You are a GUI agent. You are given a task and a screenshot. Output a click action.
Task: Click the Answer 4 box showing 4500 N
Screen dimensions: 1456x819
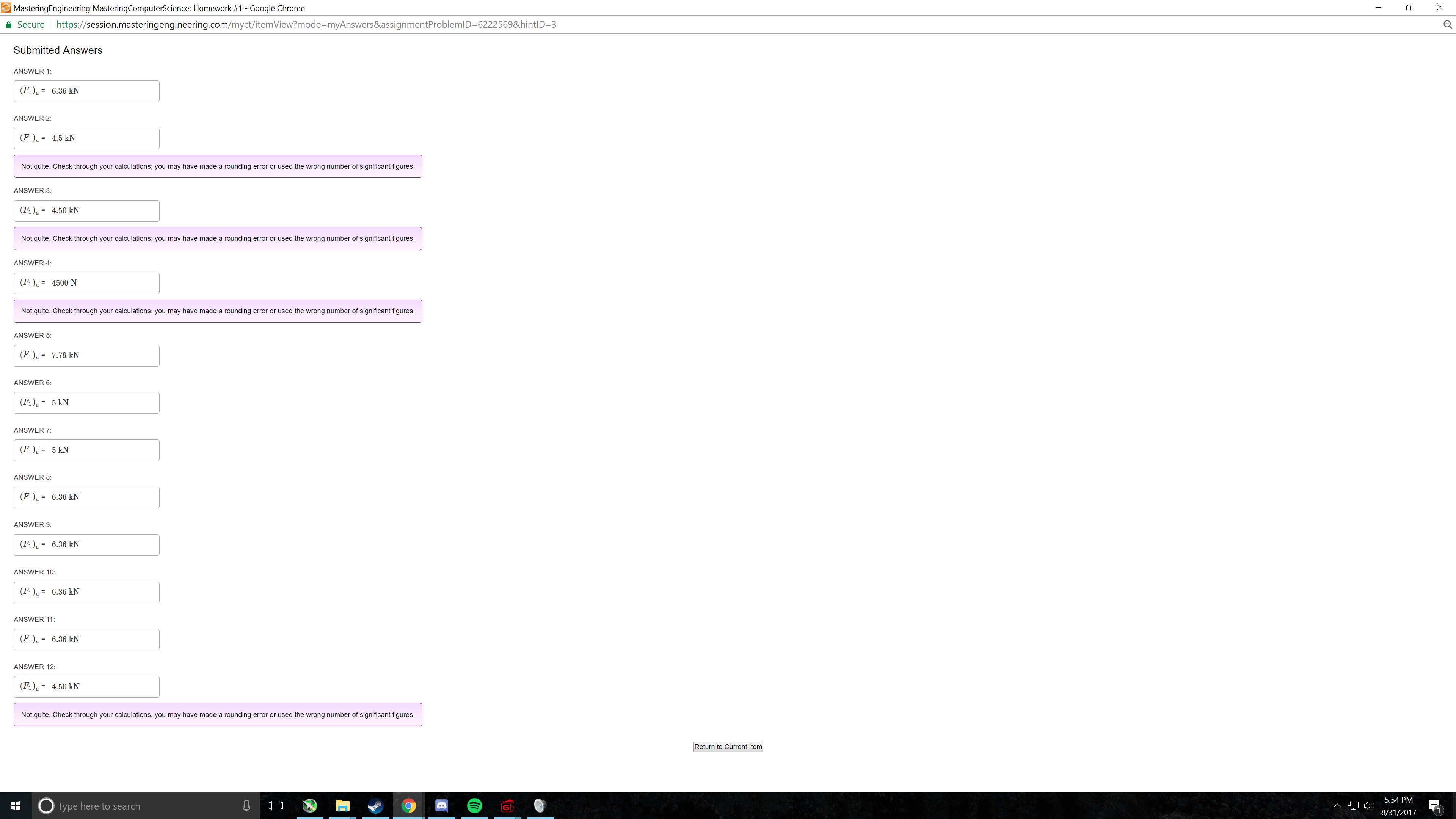[86, 282]
